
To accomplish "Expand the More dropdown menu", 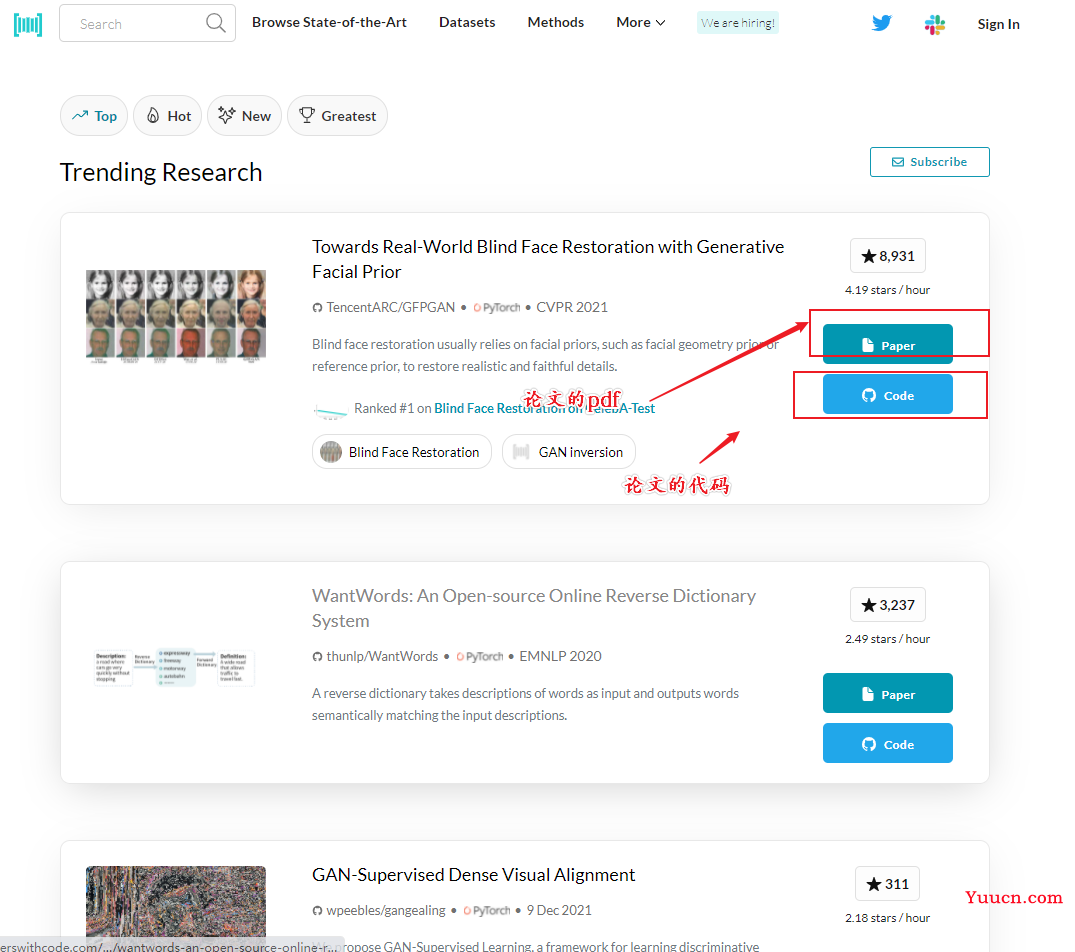I will pyautogui.click(x=640, y=23).
